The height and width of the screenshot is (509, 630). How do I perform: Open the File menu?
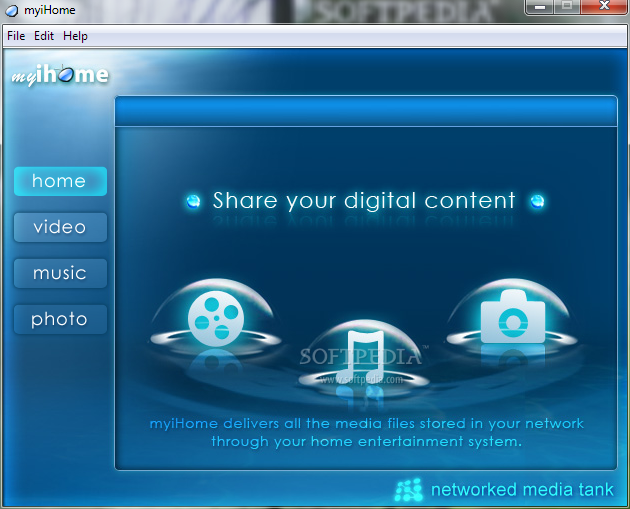click(16, 36)
